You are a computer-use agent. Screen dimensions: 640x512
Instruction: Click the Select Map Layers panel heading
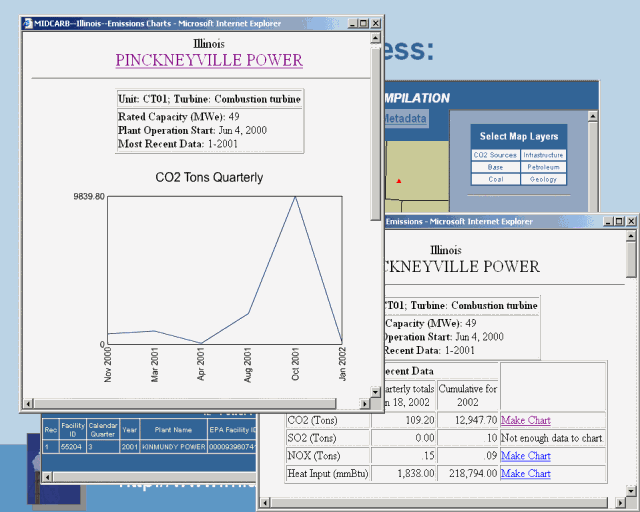[x=519, y=136]
